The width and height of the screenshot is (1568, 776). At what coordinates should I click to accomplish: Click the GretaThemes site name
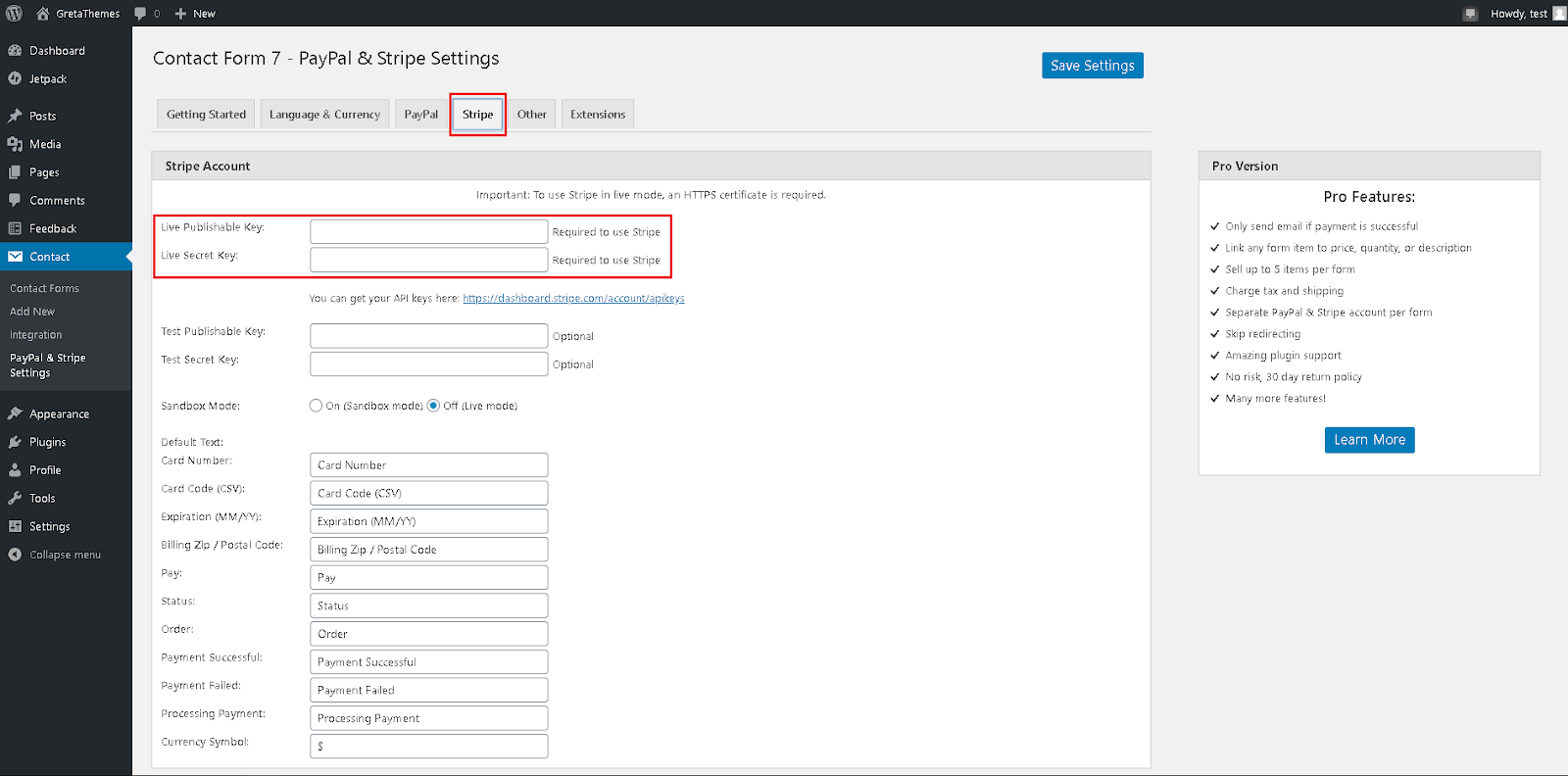[88, 14]
